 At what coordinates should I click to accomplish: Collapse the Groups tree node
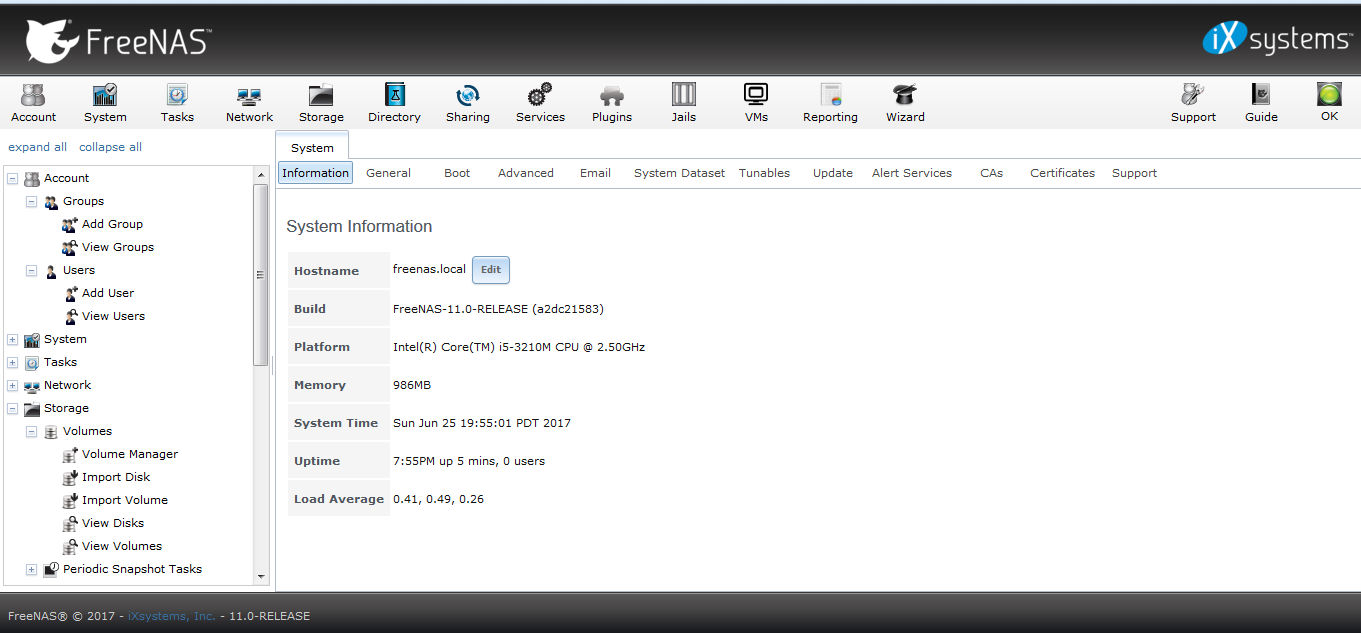[x=32, y=202]
